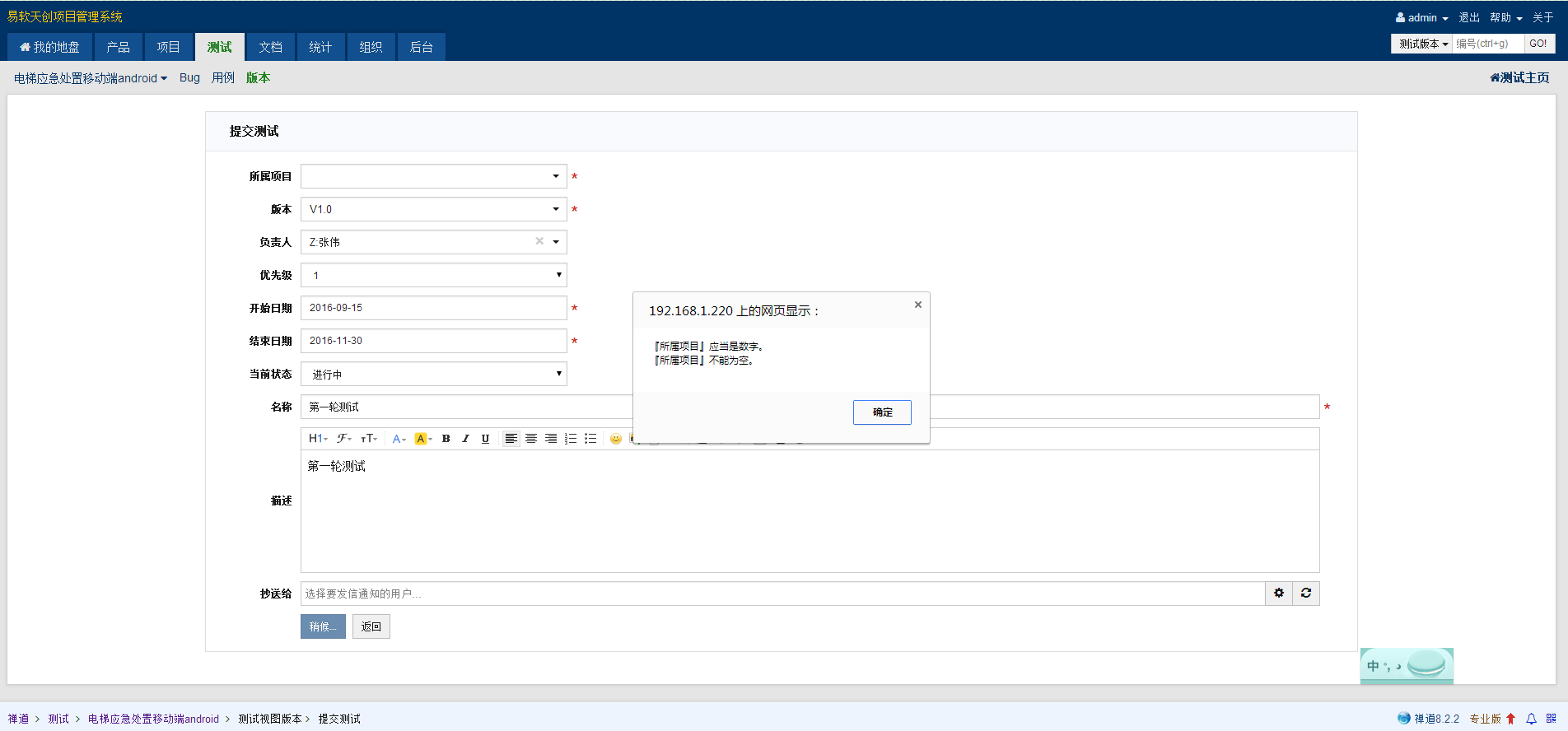The image size is (1568, 731).
Task: Open the admin user menu
Action: [1422, 17]
